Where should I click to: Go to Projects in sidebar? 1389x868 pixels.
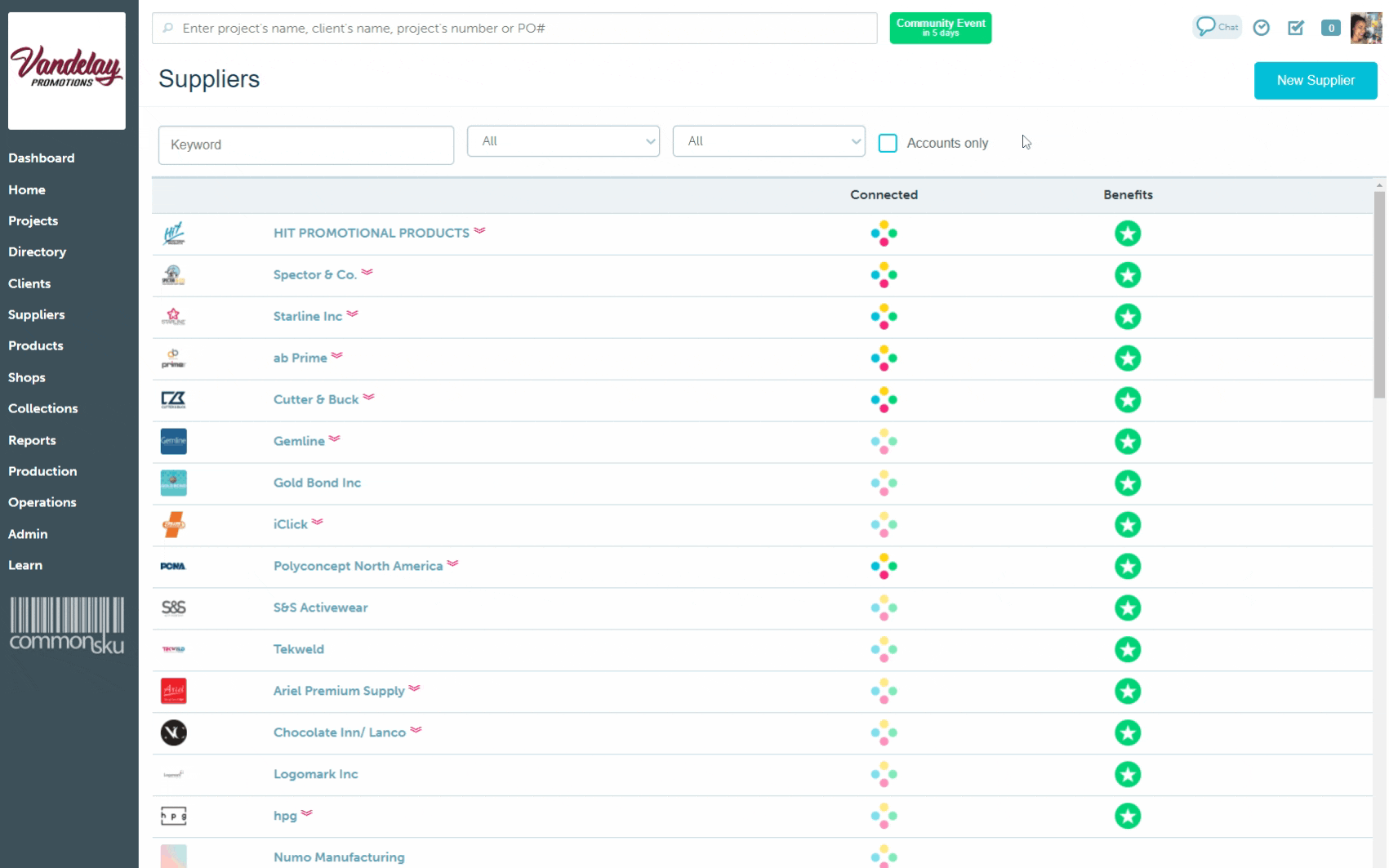(x=33, y=220)
